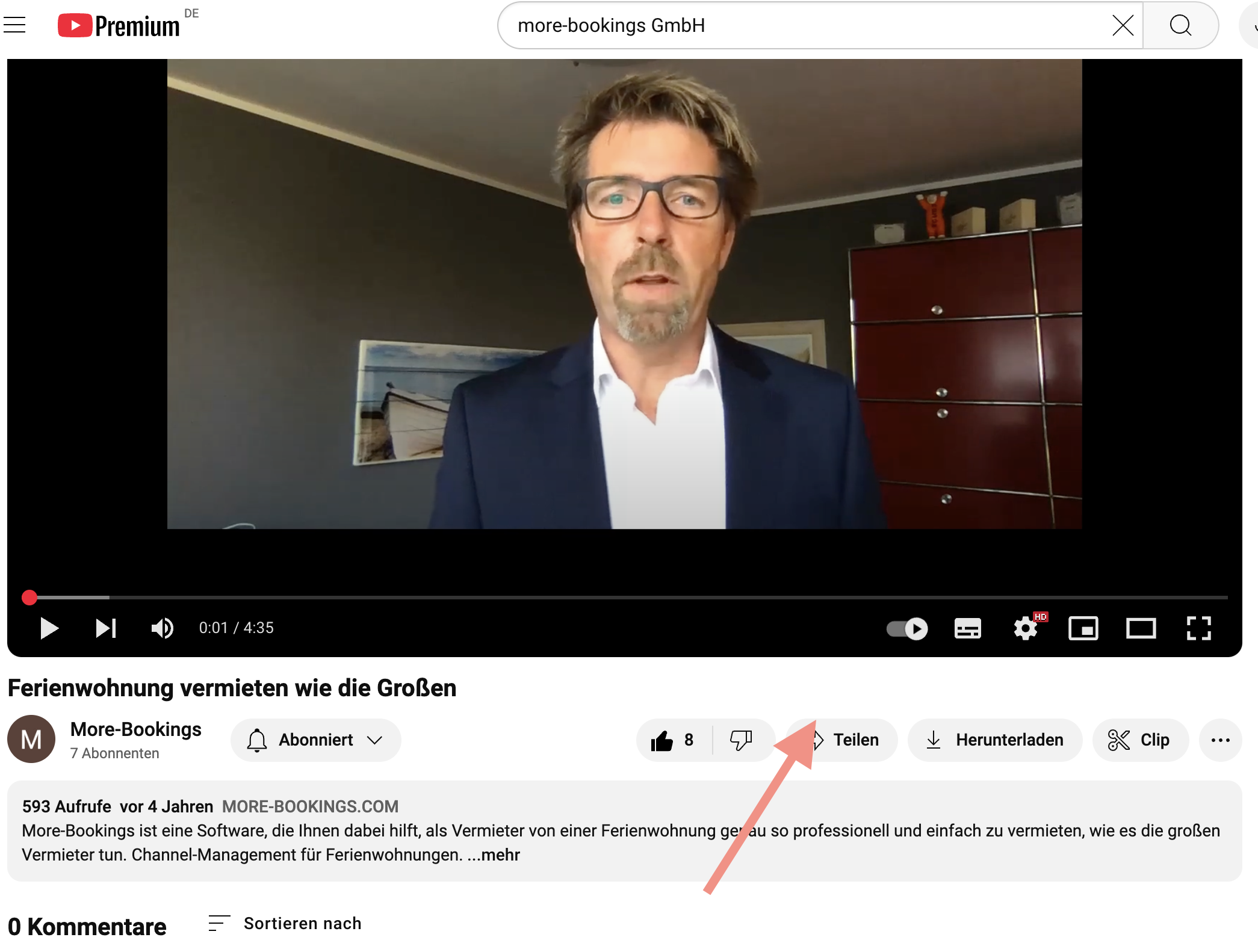The image size is (1258, 952).
Task: Expand description with ...mehr
Action: pos(494,855)
